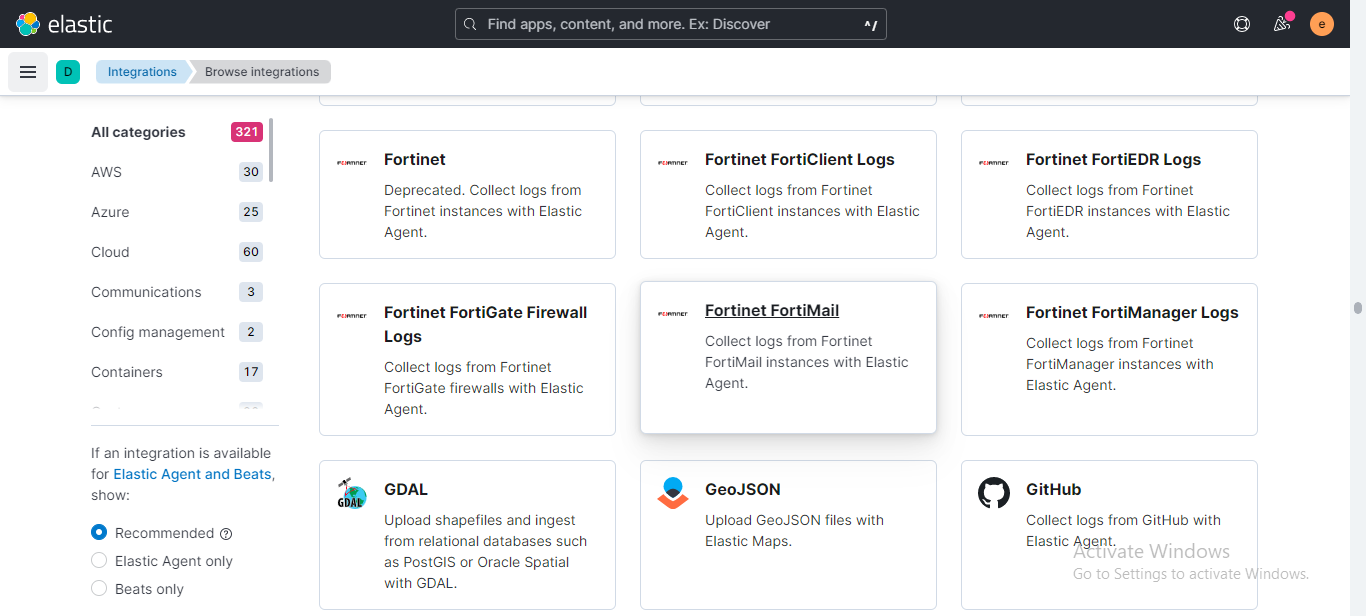Enable the Elastic Agent only filter
Image resolution: width=1366 pixels, height=616 pixels.
[98, 560]
